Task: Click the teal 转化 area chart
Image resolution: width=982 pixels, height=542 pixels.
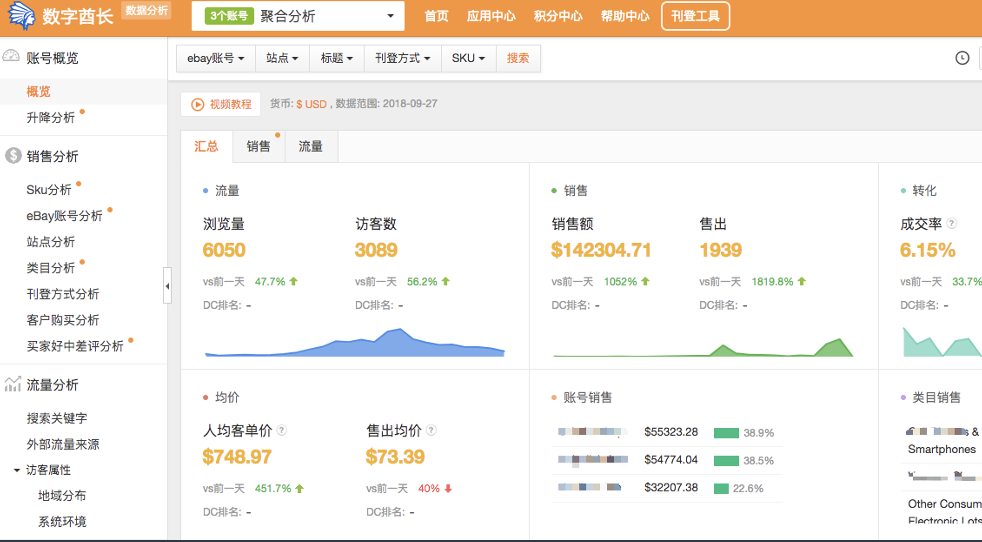Action: (941, 342)
